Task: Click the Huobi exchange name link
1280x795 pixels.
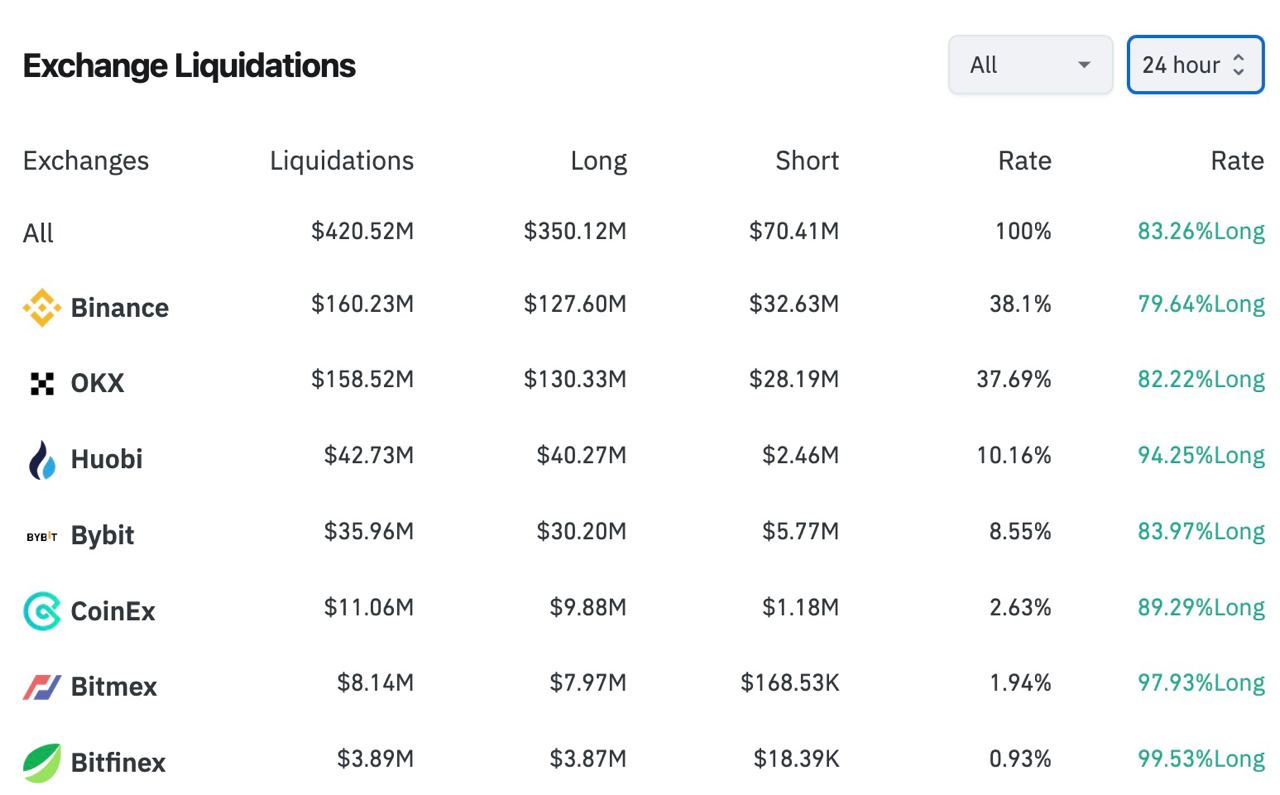Action: pos(107,459)
